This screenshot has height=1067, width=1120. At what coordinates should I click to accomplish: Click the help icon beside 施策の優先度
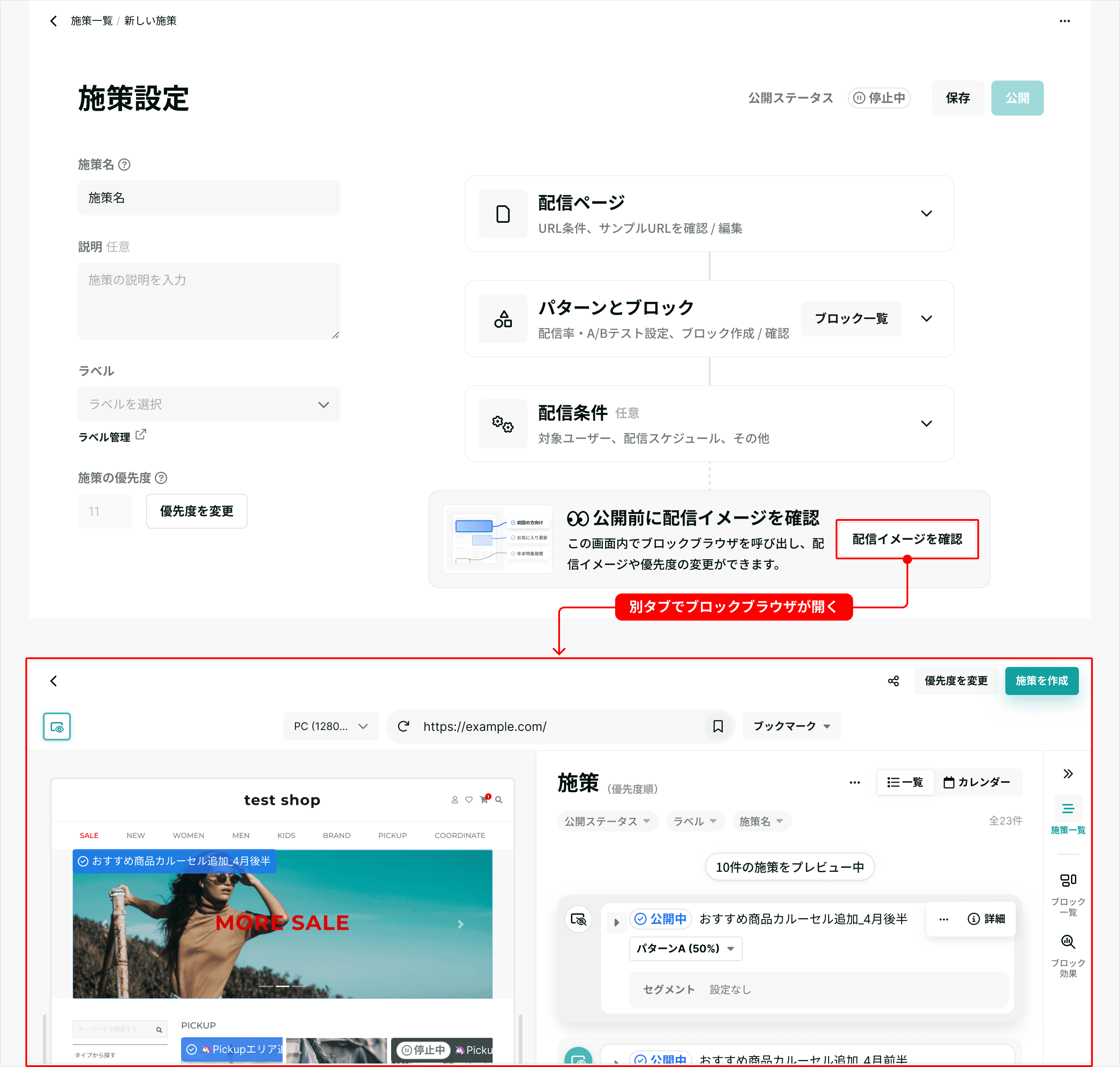click(161, 478)
